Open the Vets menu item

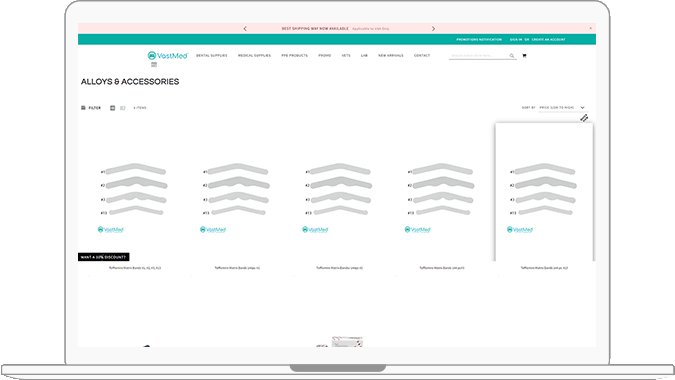point(346,56)
